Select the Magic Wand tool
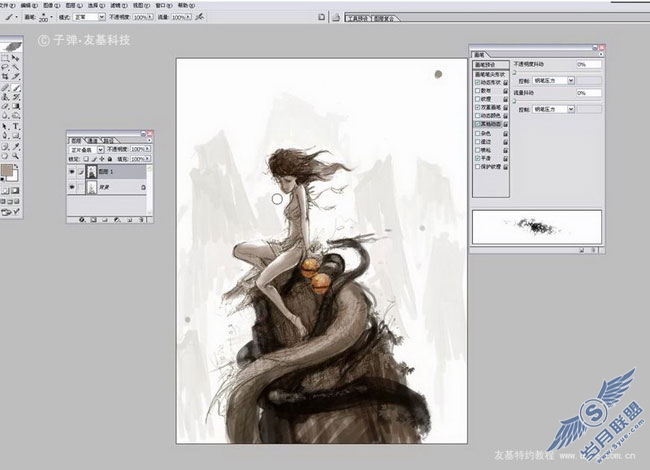This screenshot has width=650, height=470. tap(16, 67)
